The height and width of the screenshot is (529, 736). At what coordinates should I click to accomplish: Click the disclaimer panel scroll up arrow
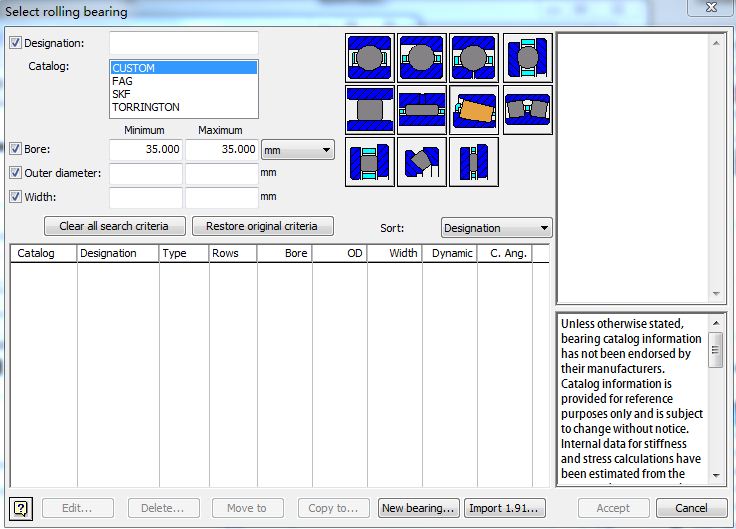[x=716, y=323]
